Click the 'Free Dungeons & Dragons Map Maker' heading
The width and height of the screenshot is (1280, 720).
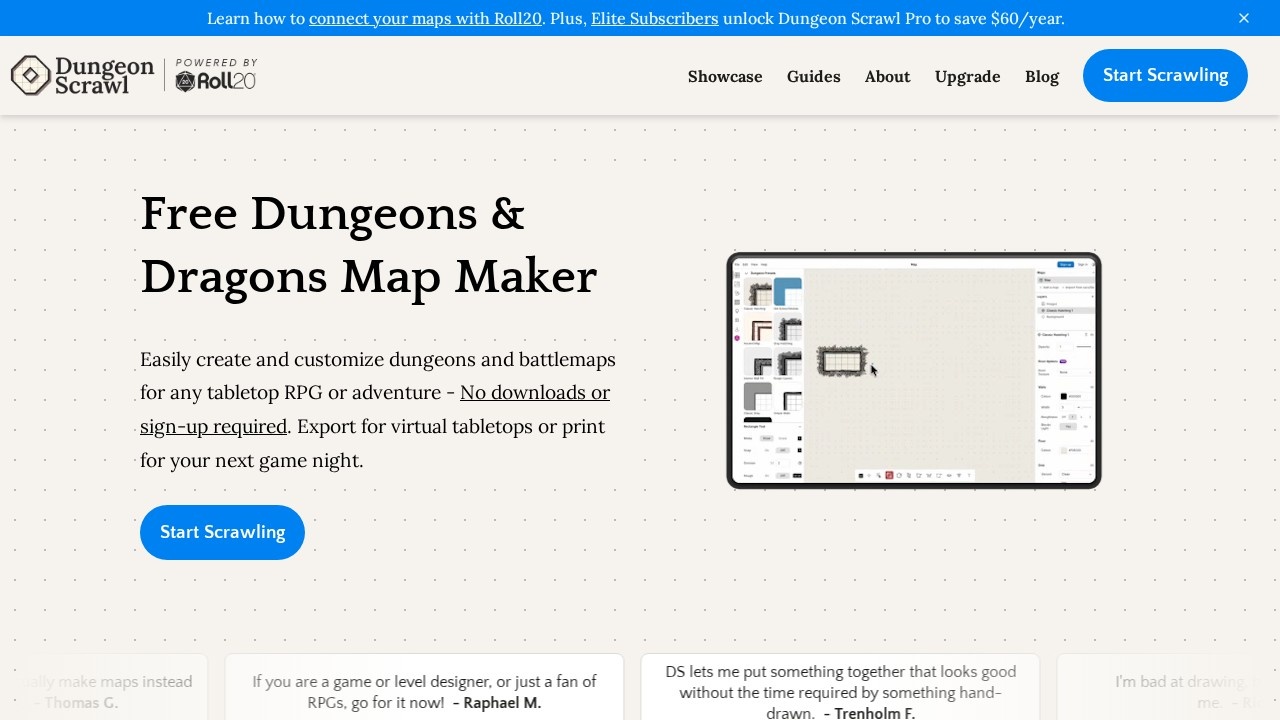(x=369, y=245)
